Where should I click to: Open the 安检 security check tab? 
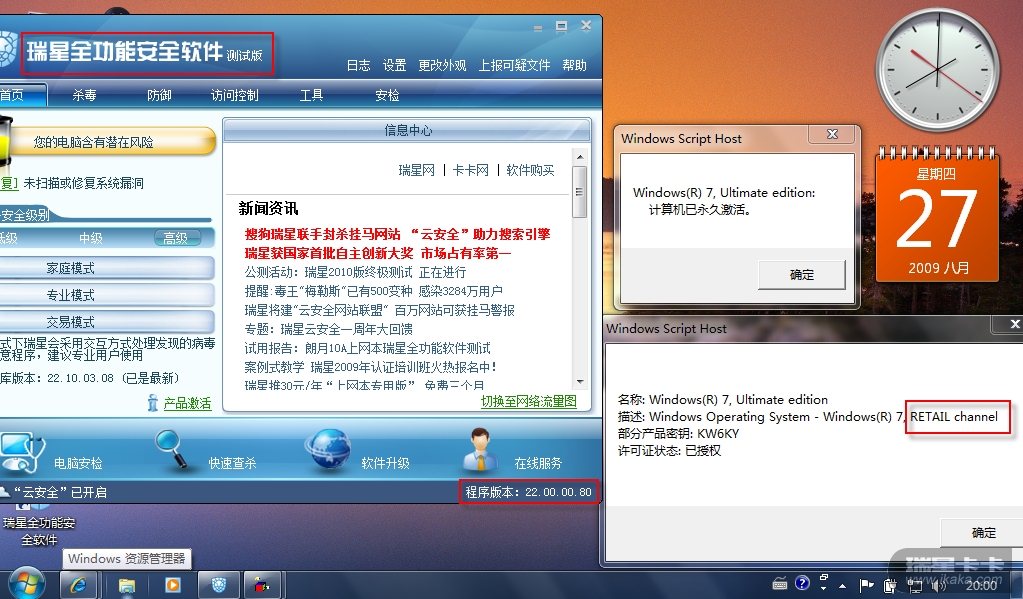[x=387, y=95]
